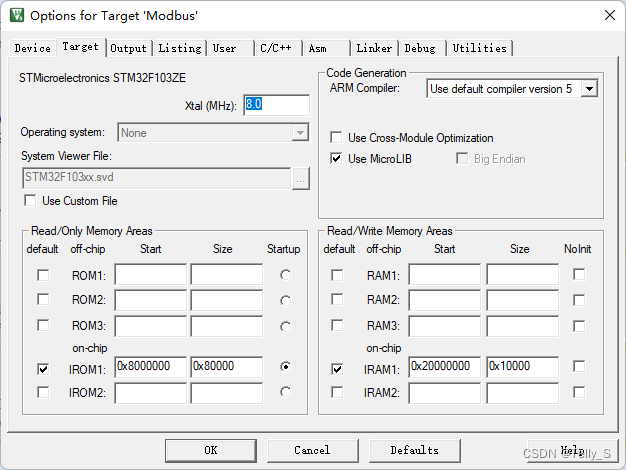Viewport: 626px width, 470px height.
Task: Check the IRAM2 default checkbox
Action: [x=337, y=392]
